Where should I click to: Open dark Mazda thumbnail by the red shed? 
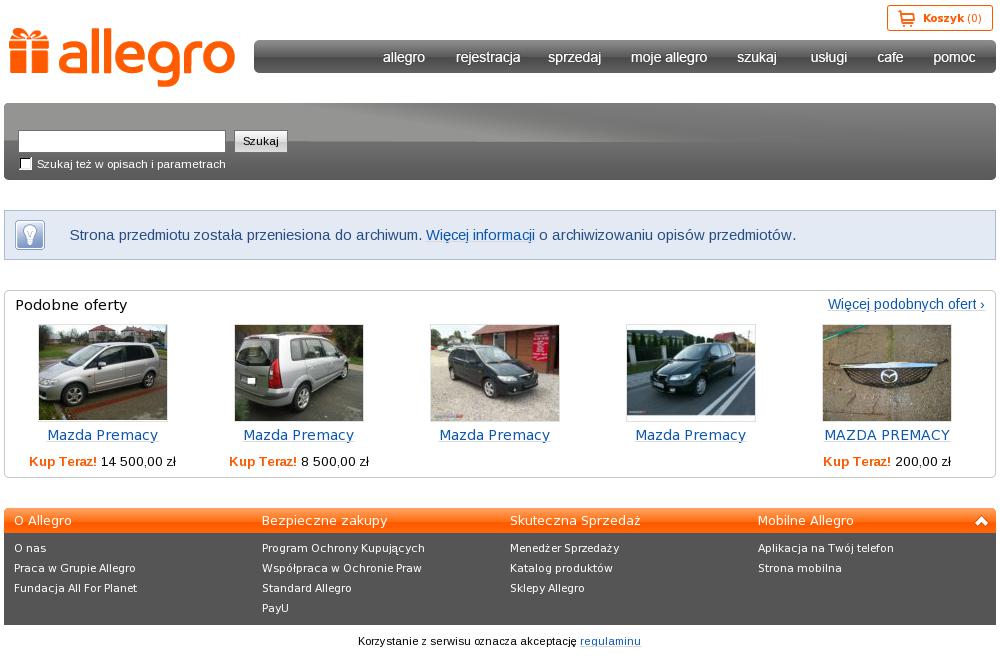click(495, 373)
